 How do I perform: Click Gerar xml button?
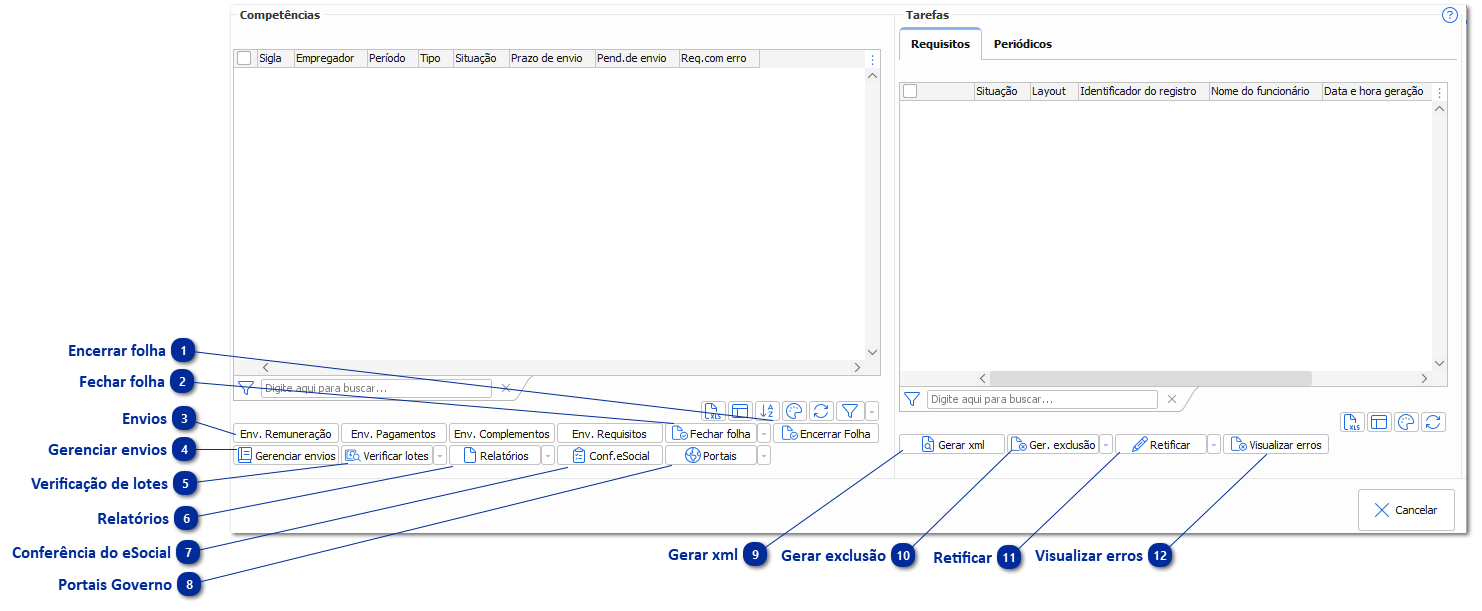pos(952,445)
